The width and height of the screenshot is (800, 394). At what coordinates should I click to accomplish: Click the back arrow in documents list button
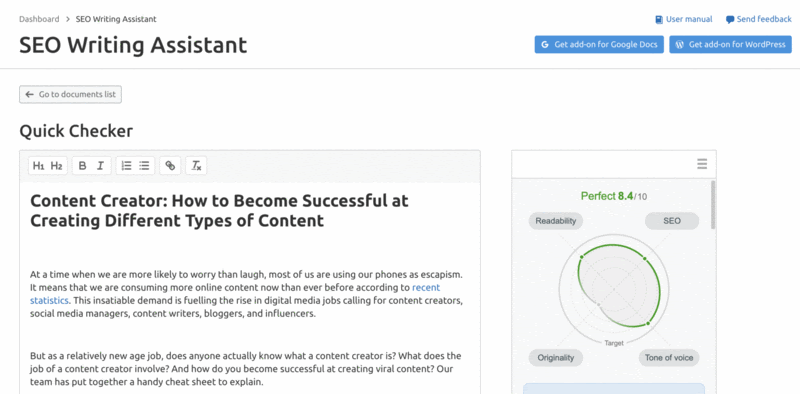pos(30,94)
